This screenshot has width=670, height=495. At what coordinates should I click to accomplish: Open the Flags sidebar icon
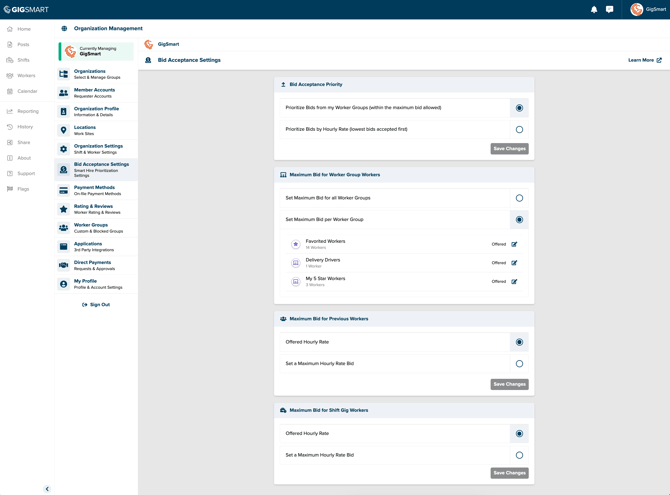coord(10,189)
